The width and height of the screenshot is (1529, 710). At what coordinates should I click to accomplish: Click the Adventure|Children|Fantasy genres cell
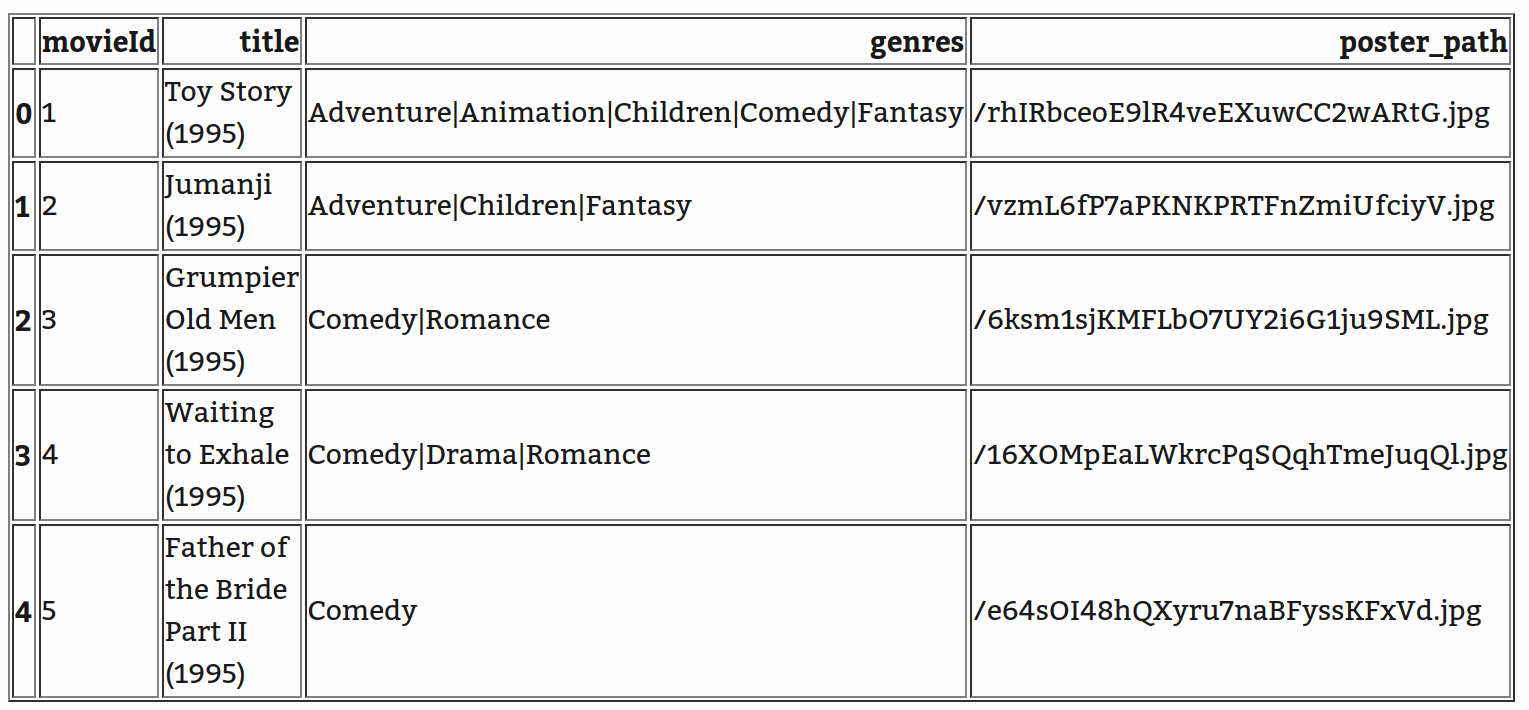coord(500,206)
